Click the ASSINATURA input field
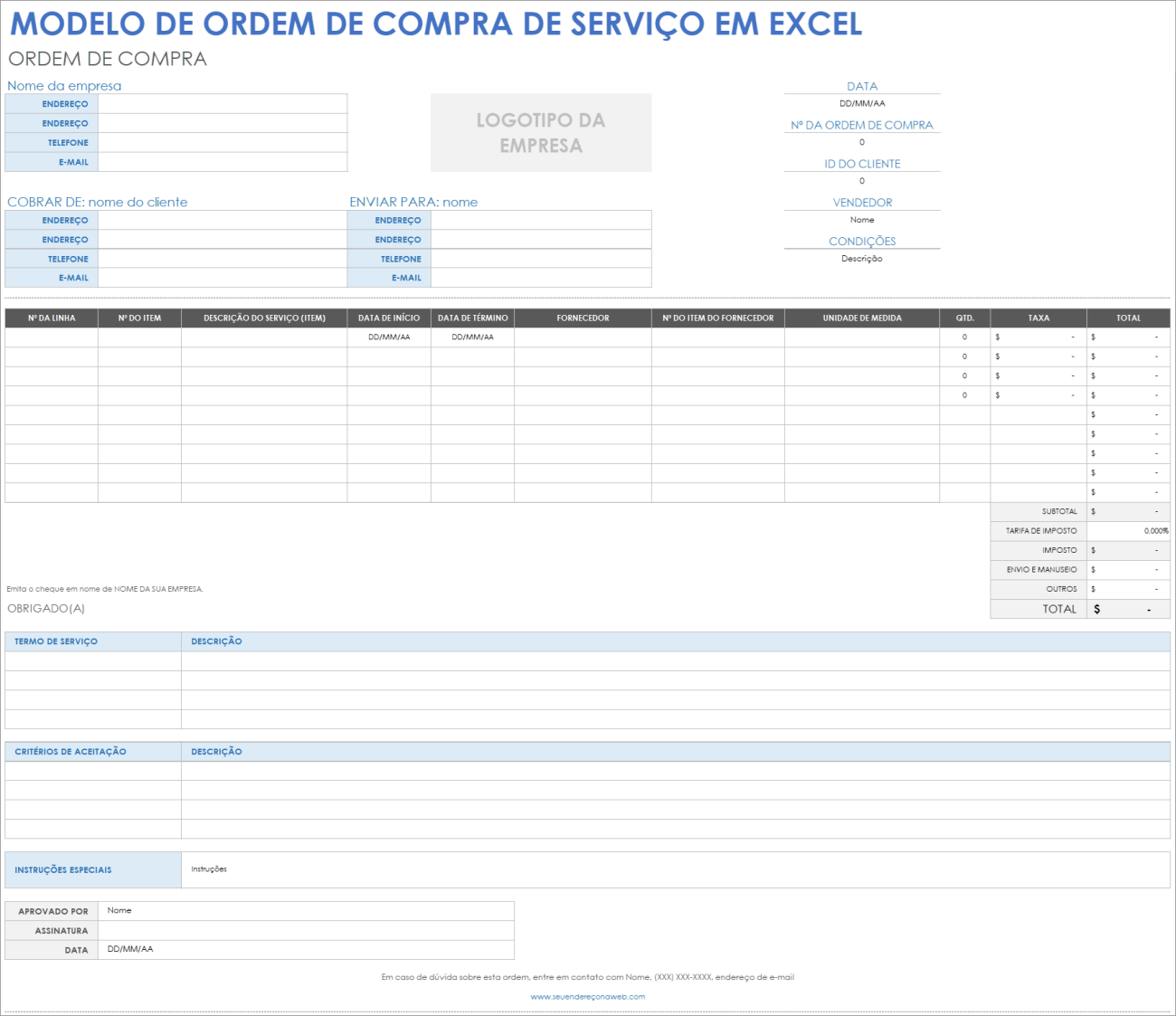This screenshot has height=1016, width=1176. pyautogui.click(x=308, y=930)
